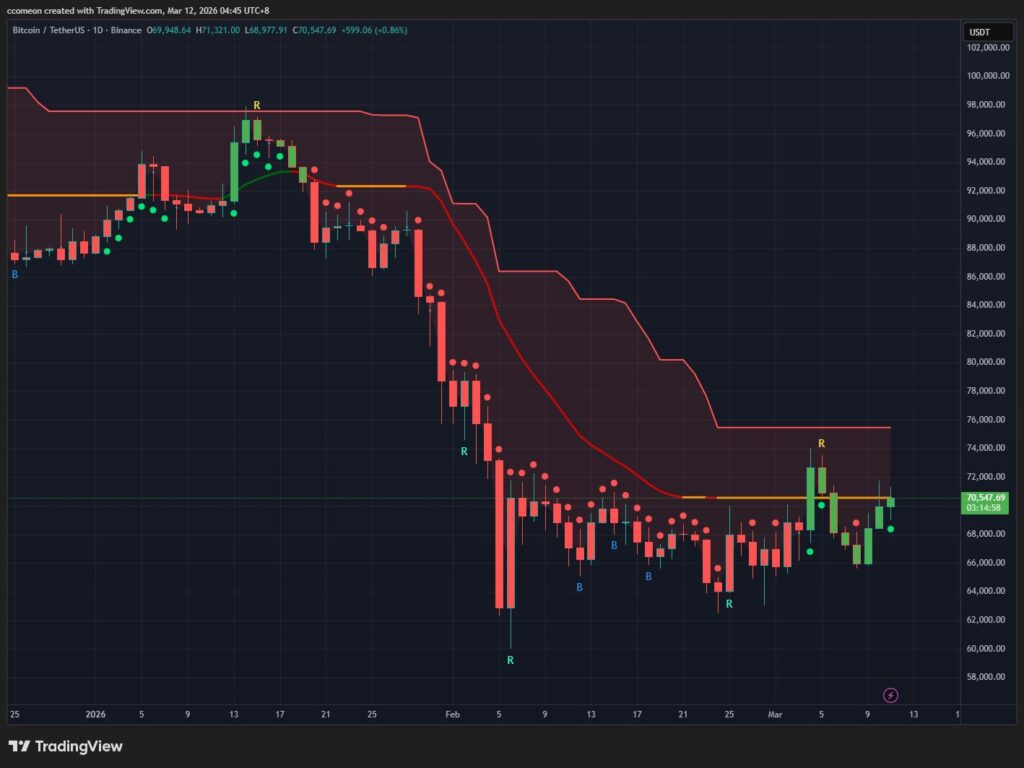Click the 80,000.00 price axis label

point(987,362)
